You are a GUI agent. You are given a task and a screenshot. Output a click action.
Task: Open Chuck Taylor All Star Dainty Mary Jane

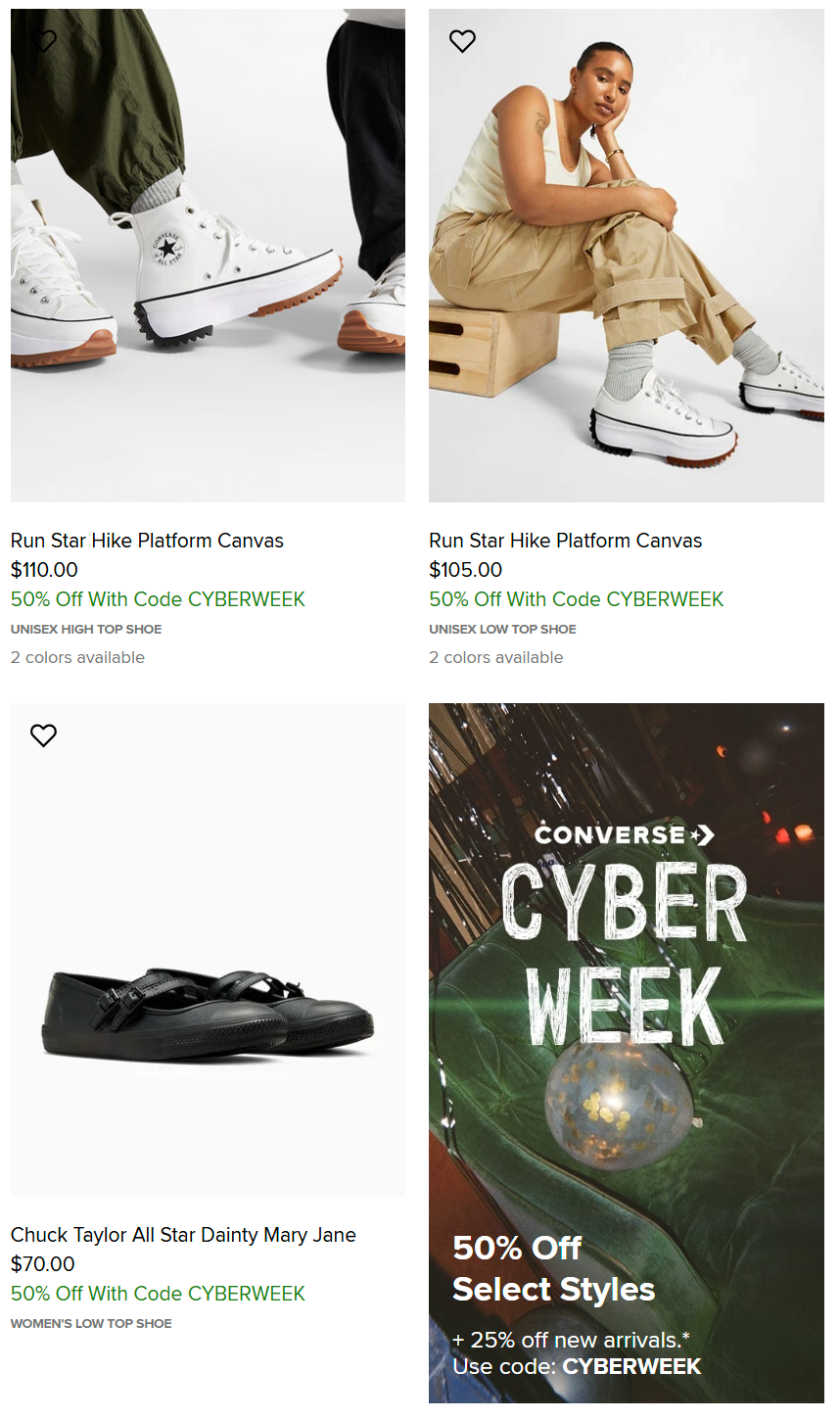183,1235
